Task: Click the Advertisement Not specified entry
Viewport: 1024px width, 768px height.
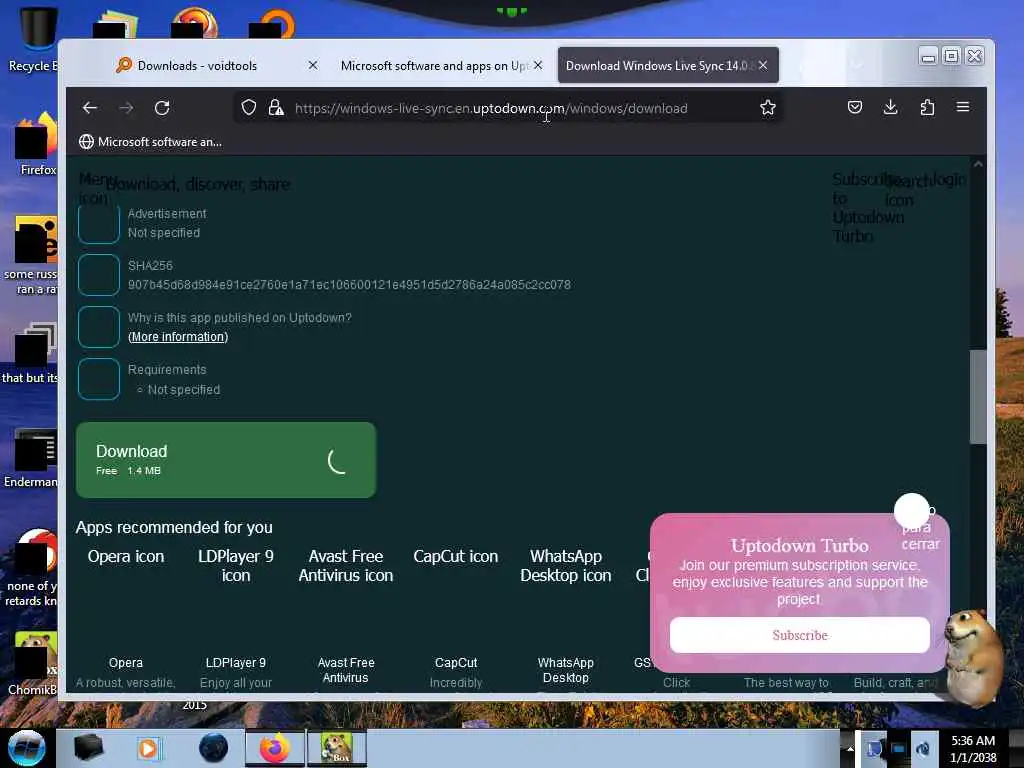Action: [167, 223]
